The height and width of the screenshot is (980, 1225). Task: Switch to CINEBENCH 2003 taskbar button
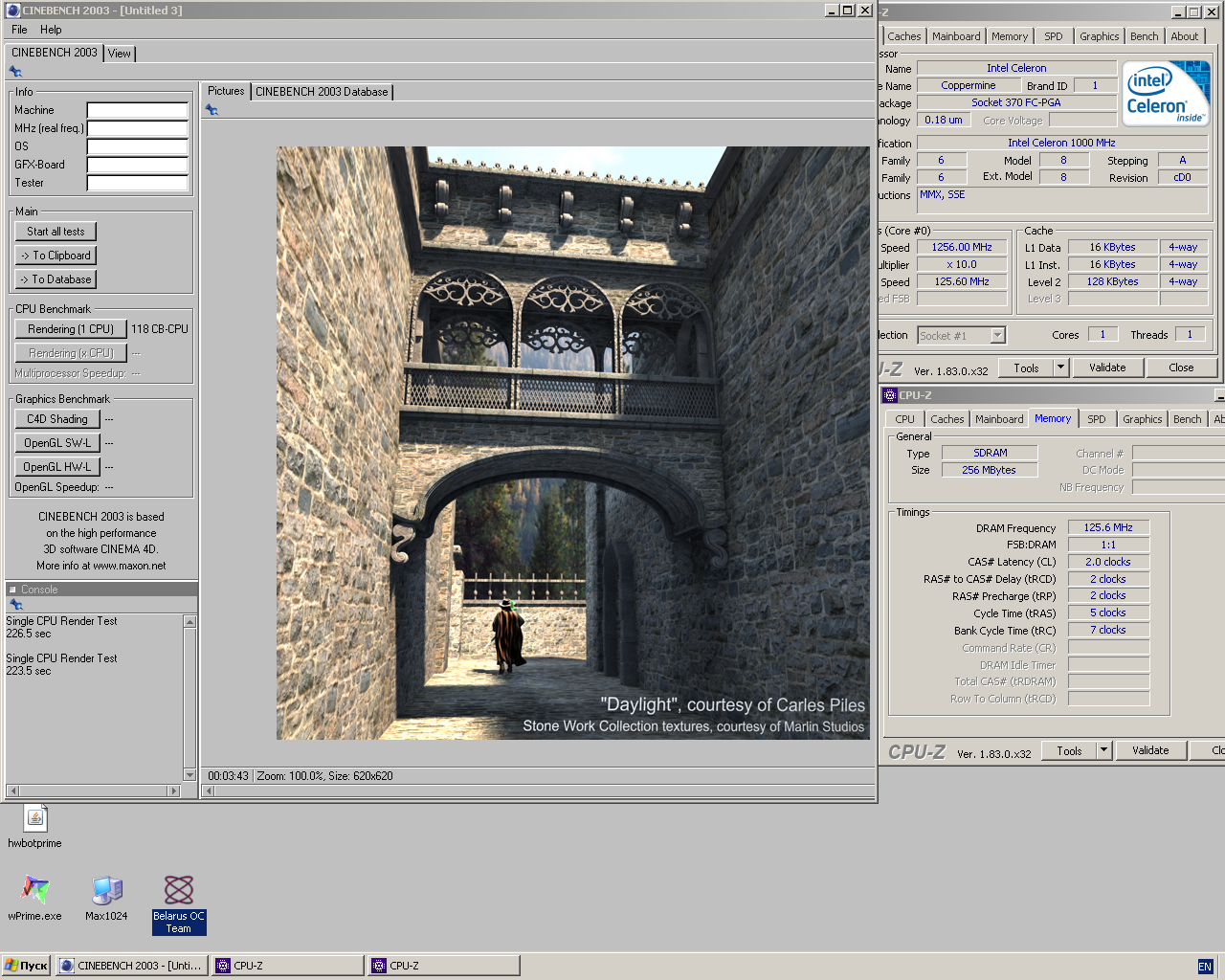[x=132, y=966]
